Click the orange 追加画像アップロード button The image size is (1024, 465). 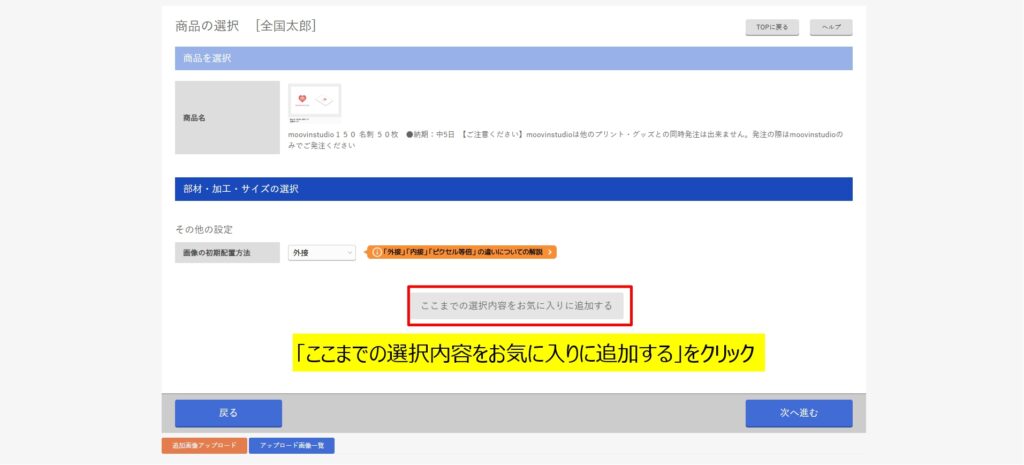(x=204, y=446)
